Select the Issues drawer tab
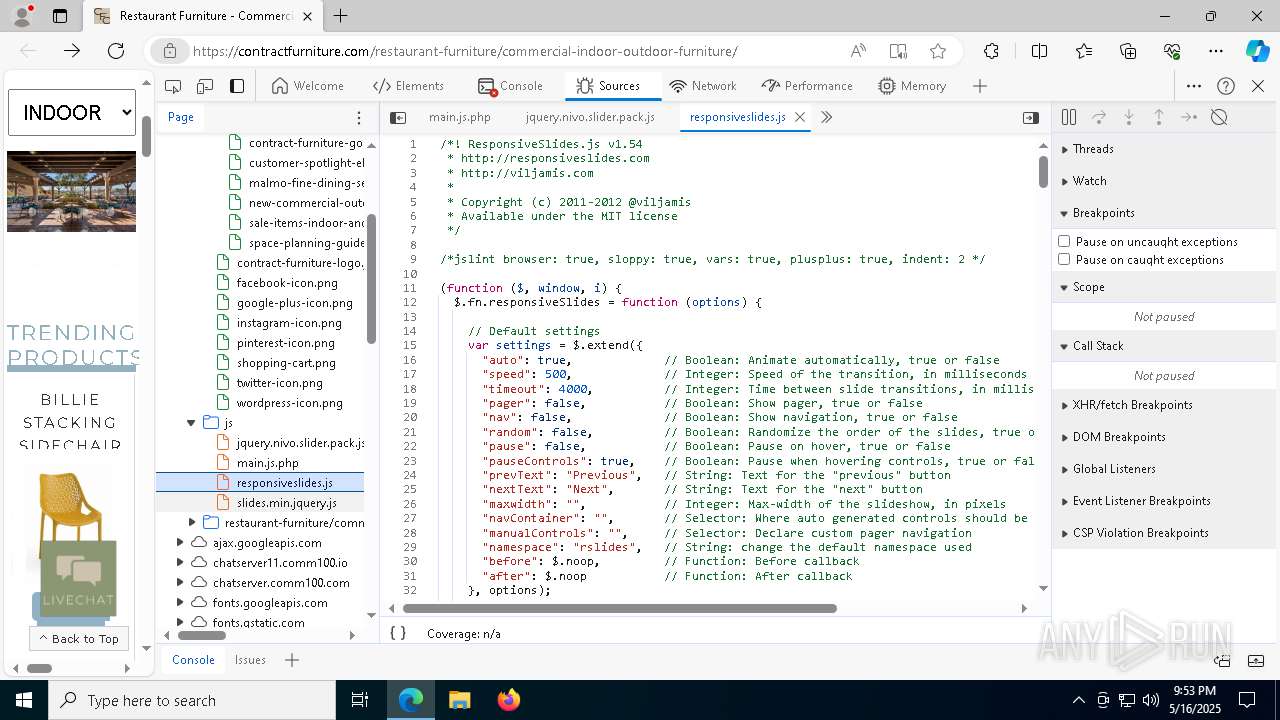 (x=250, y=660)
